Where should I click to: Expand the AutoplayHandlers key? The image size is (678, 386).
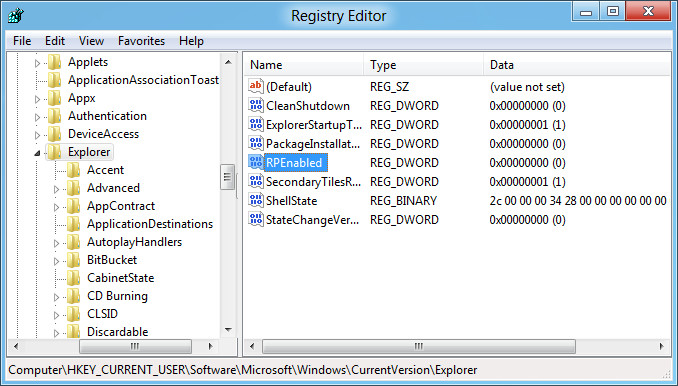[56, 243]
